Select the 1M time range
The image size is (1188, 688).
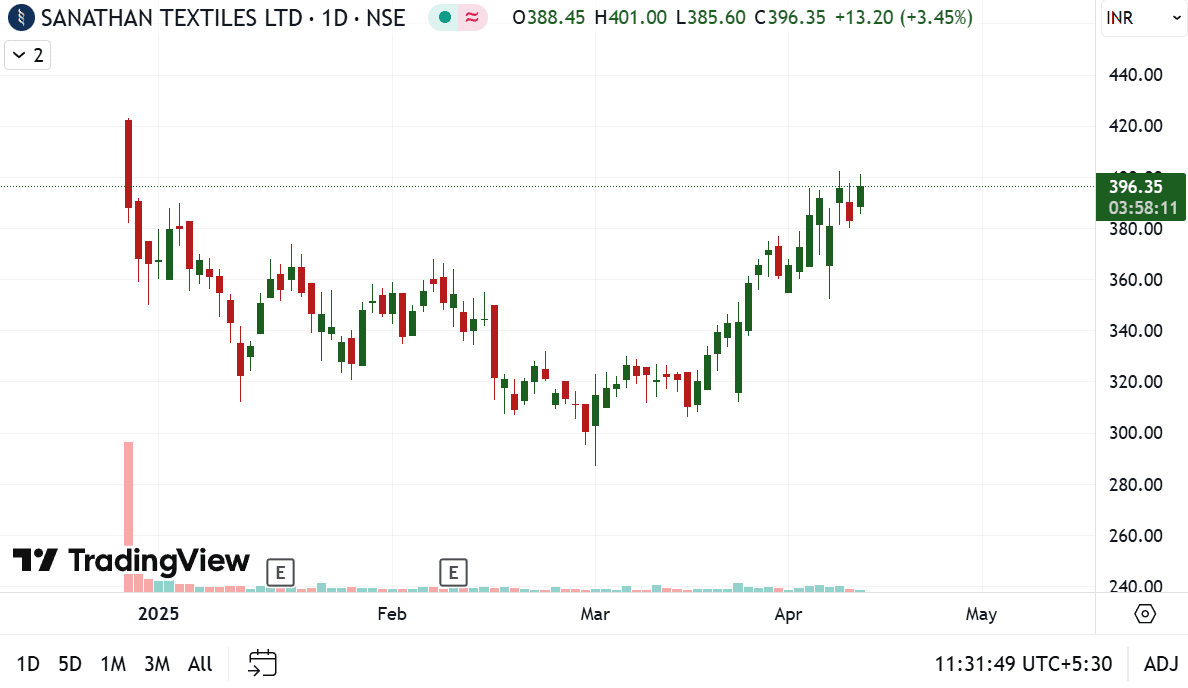pos(113,665)
